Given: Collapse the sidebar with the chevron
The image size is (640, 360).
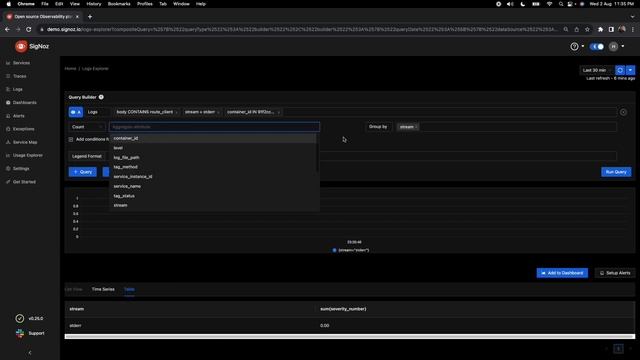Looking at the screenshot, I should click(30, 353).
